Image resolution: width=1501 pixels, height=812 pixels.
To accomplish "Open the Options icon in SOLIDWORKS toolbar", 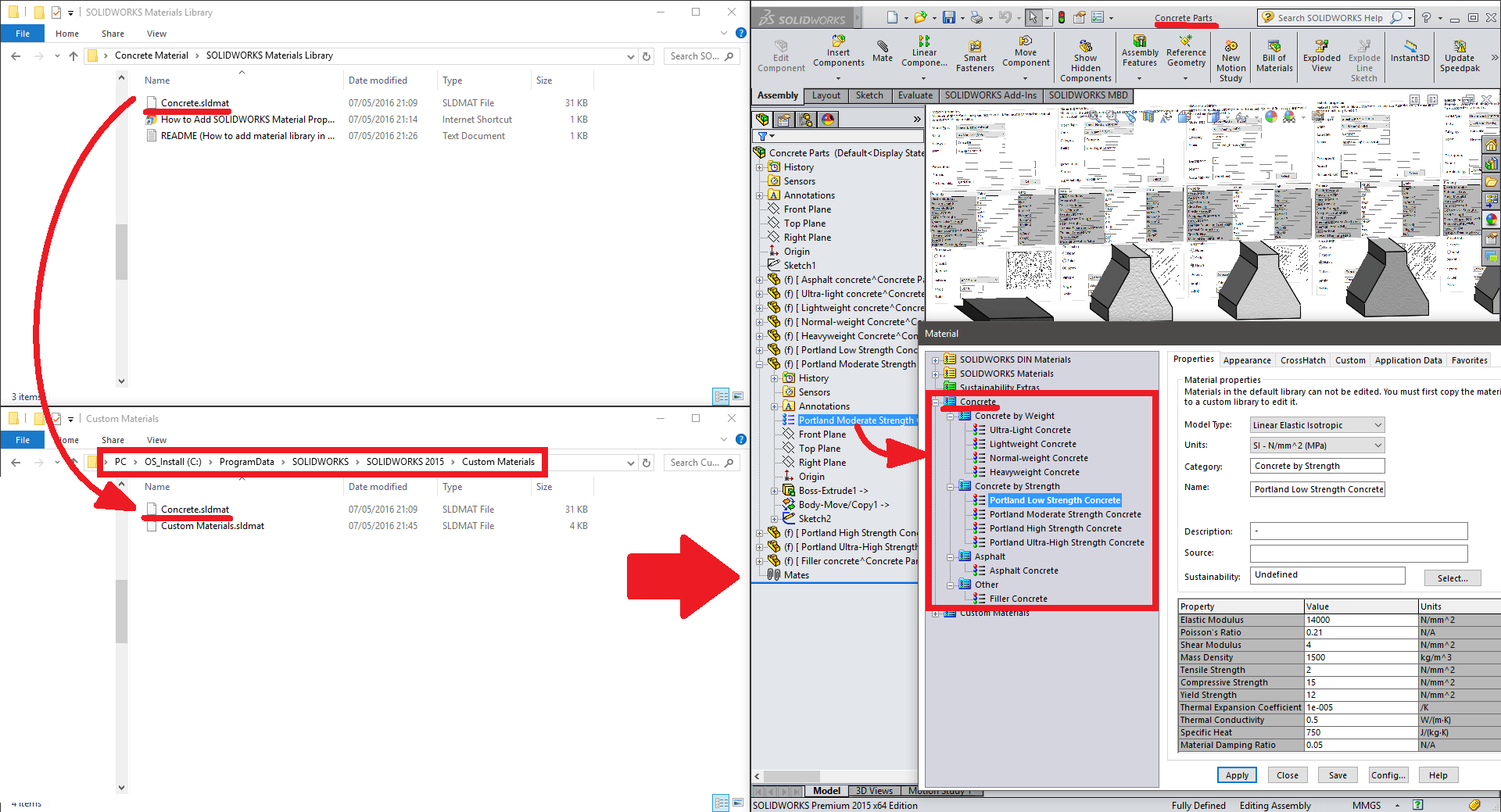I will click(x=1098, y=17).
